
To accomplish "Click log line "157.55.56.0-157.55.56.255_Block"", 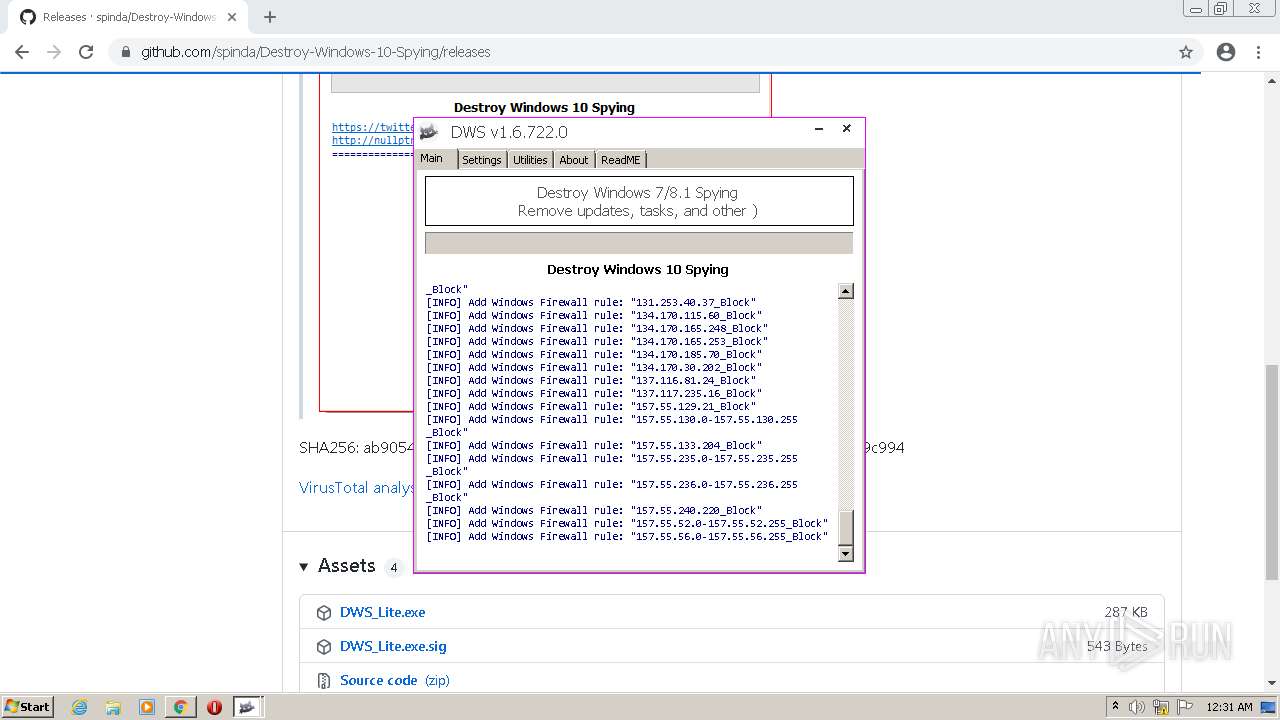I will click(x=627, y=536).
